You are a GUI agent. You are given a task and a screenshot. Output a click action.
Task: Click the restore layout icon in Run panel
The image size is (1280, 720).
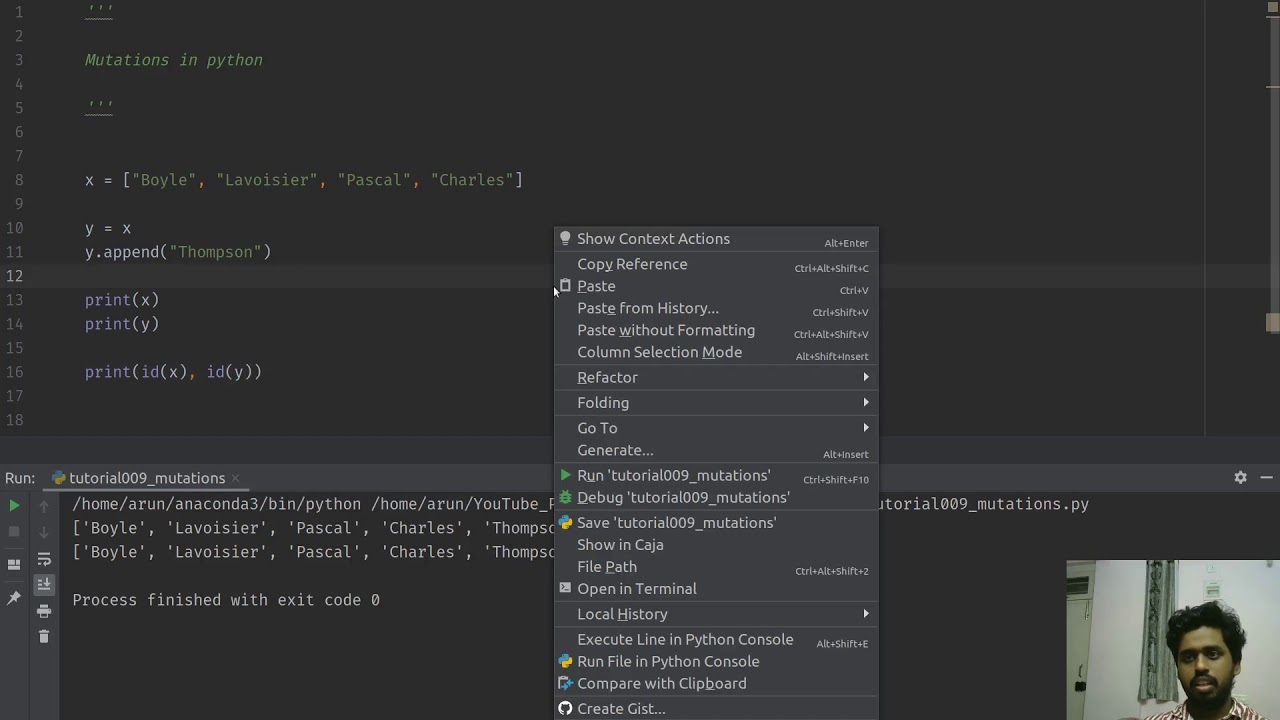[x=14, y=564]
